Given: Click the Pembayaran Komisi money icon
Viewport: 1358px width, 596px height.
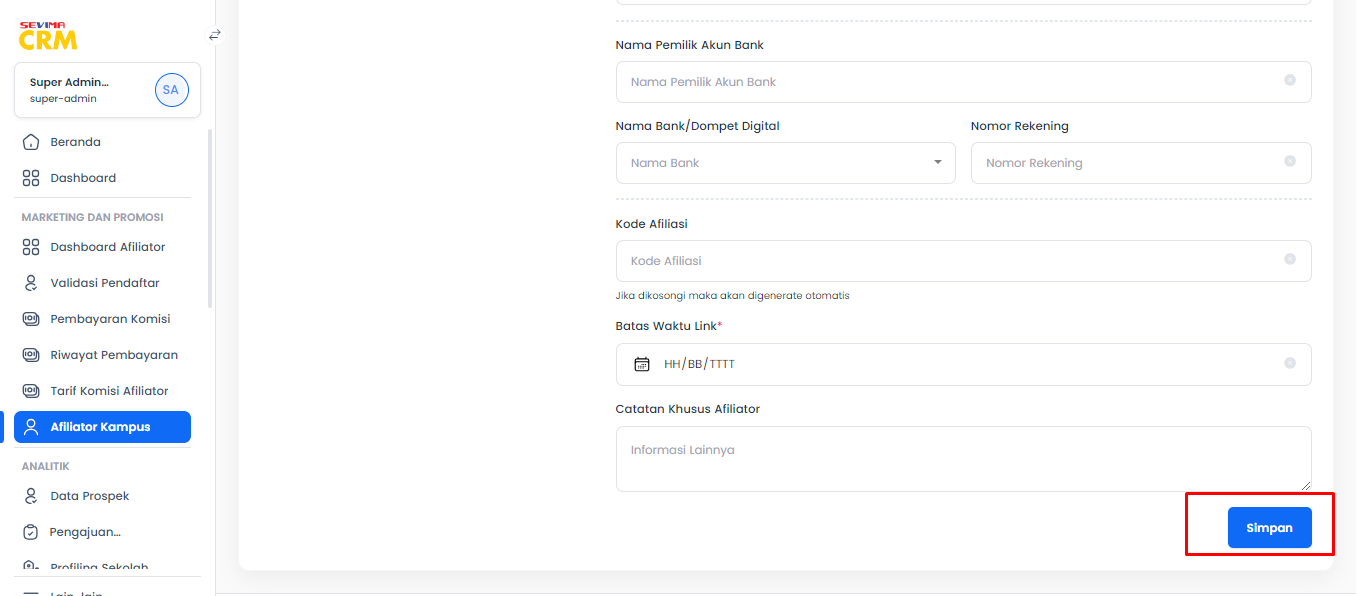Looking at the screenshot, I should tap(31, 319).
